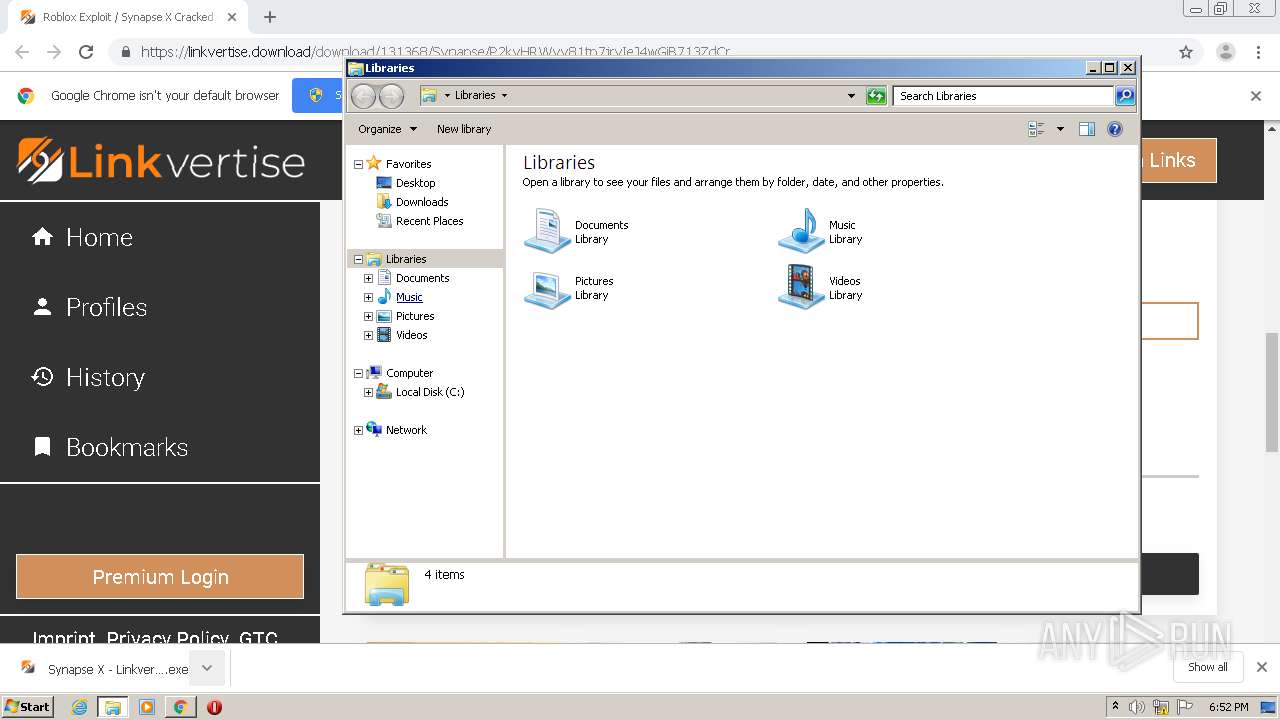The height and width of the screenshot is (720, 1280).
Task: Expand the Music tree node
Action: point(368,297)
